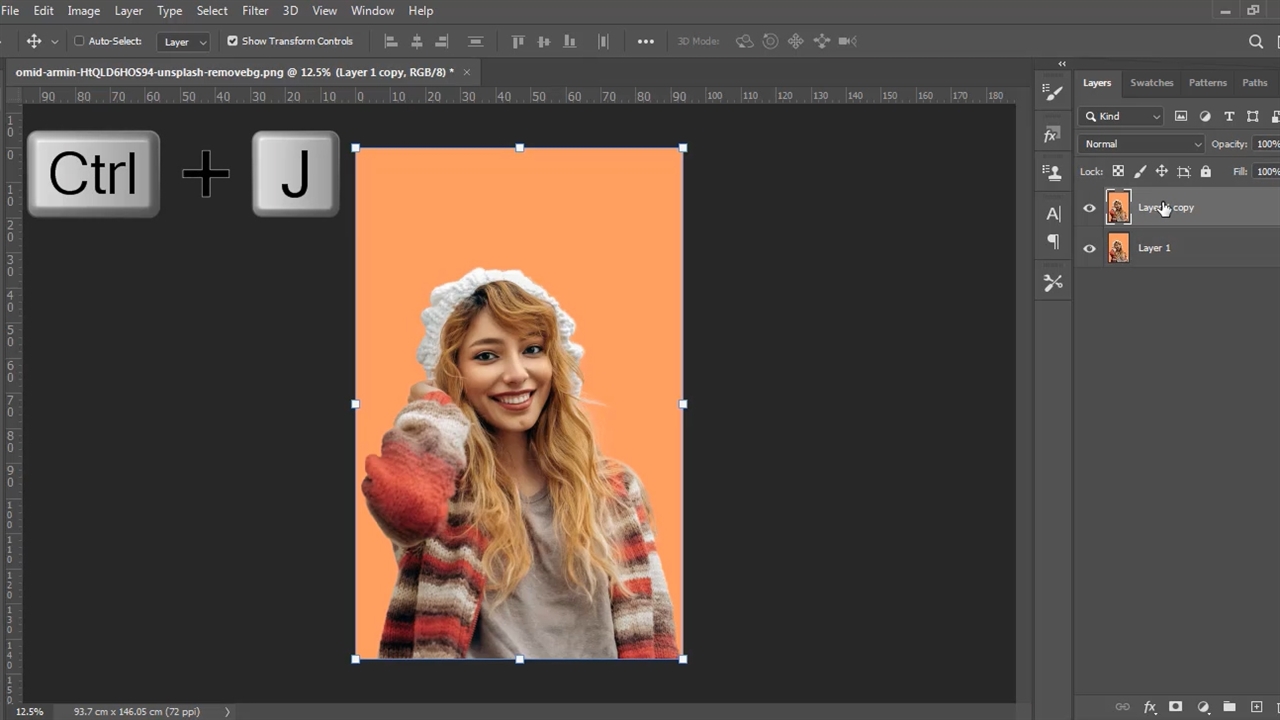The width and height of the screenshot is (1280, 720).
Task: Click the more options ellipsis button
Action: click(646, 41)
